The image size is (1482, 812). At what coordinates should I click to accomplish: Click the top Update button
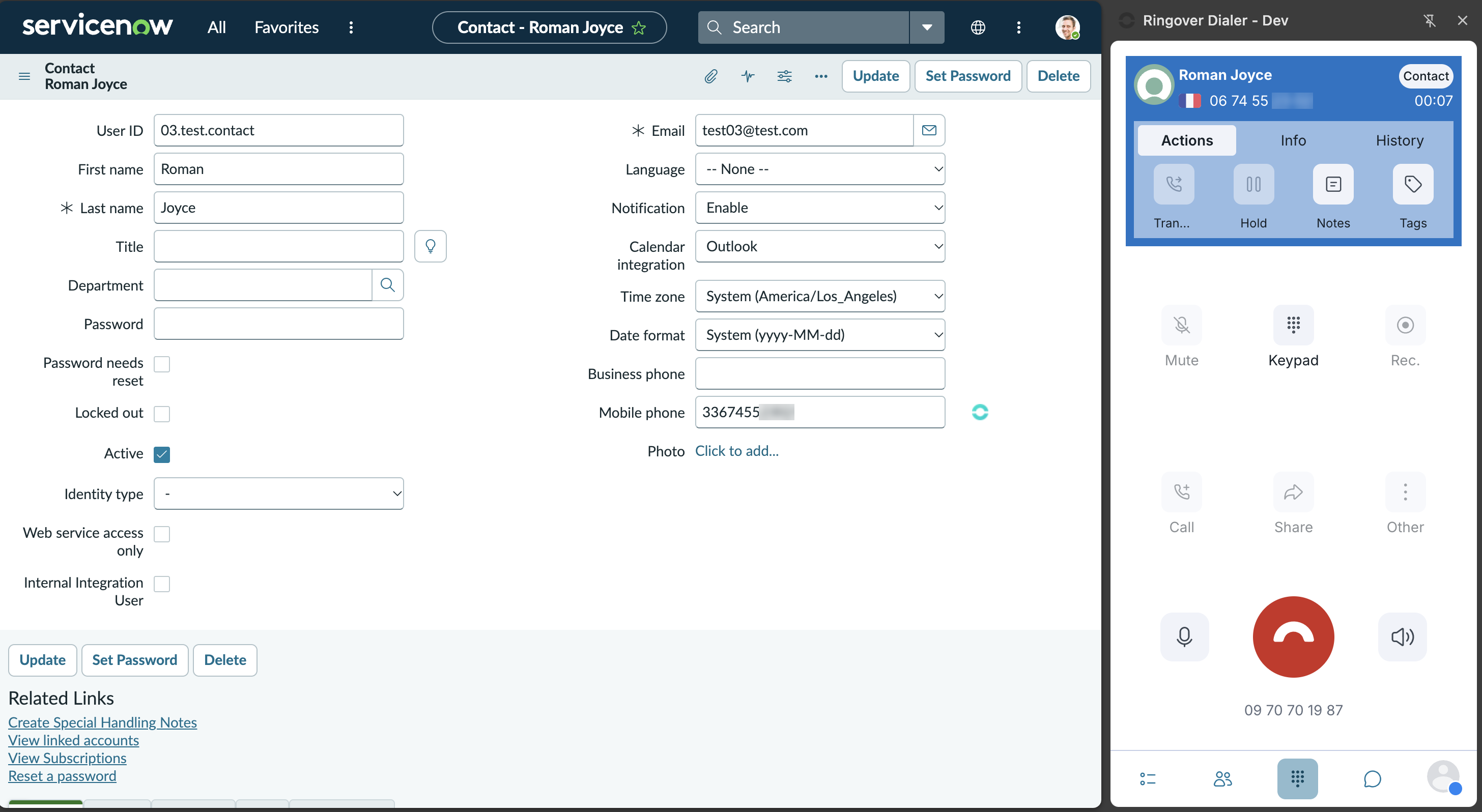tap(876, 76)
